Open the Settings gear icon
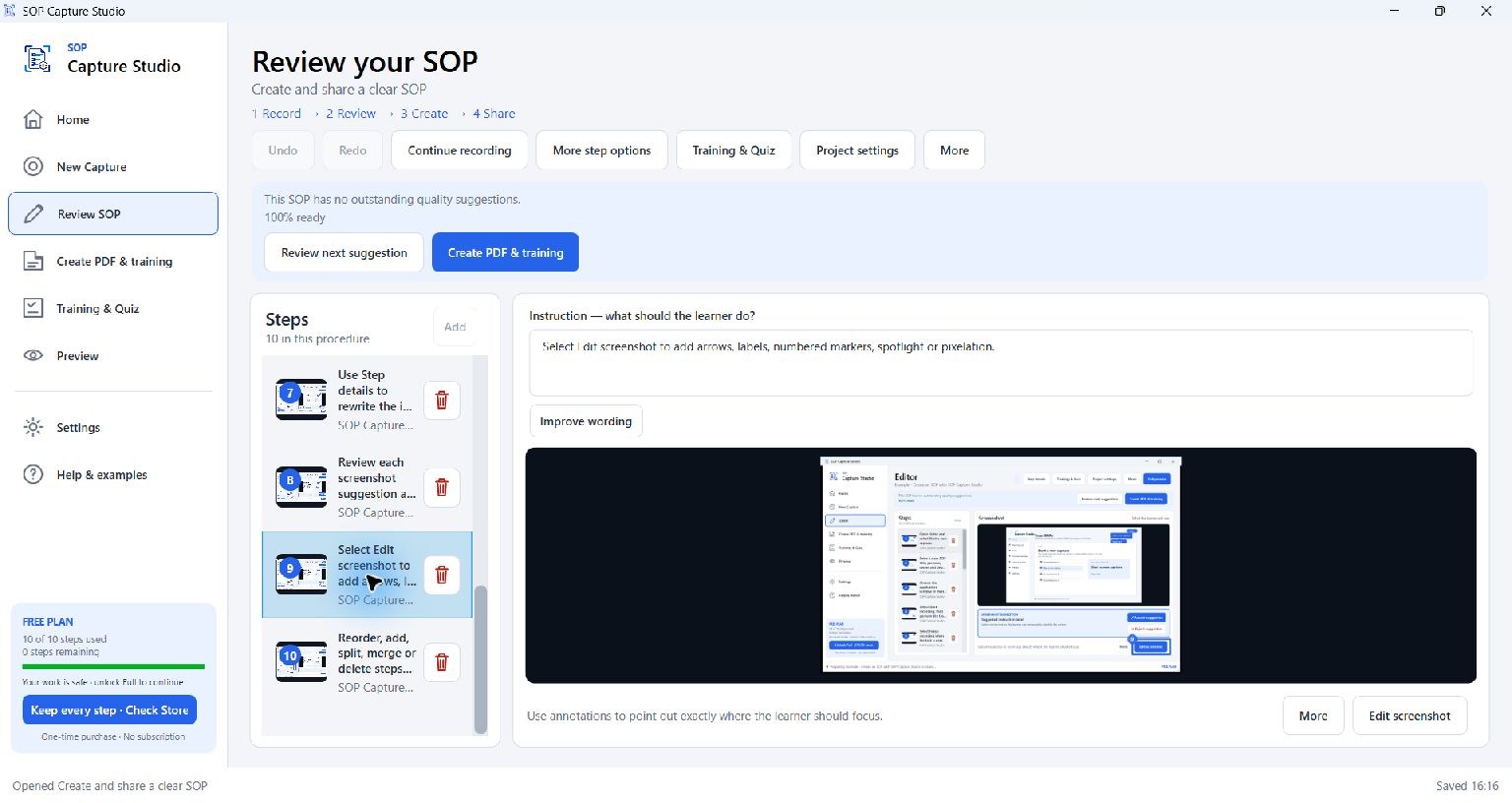The image size is (1512, 803). tap(33, 427)
